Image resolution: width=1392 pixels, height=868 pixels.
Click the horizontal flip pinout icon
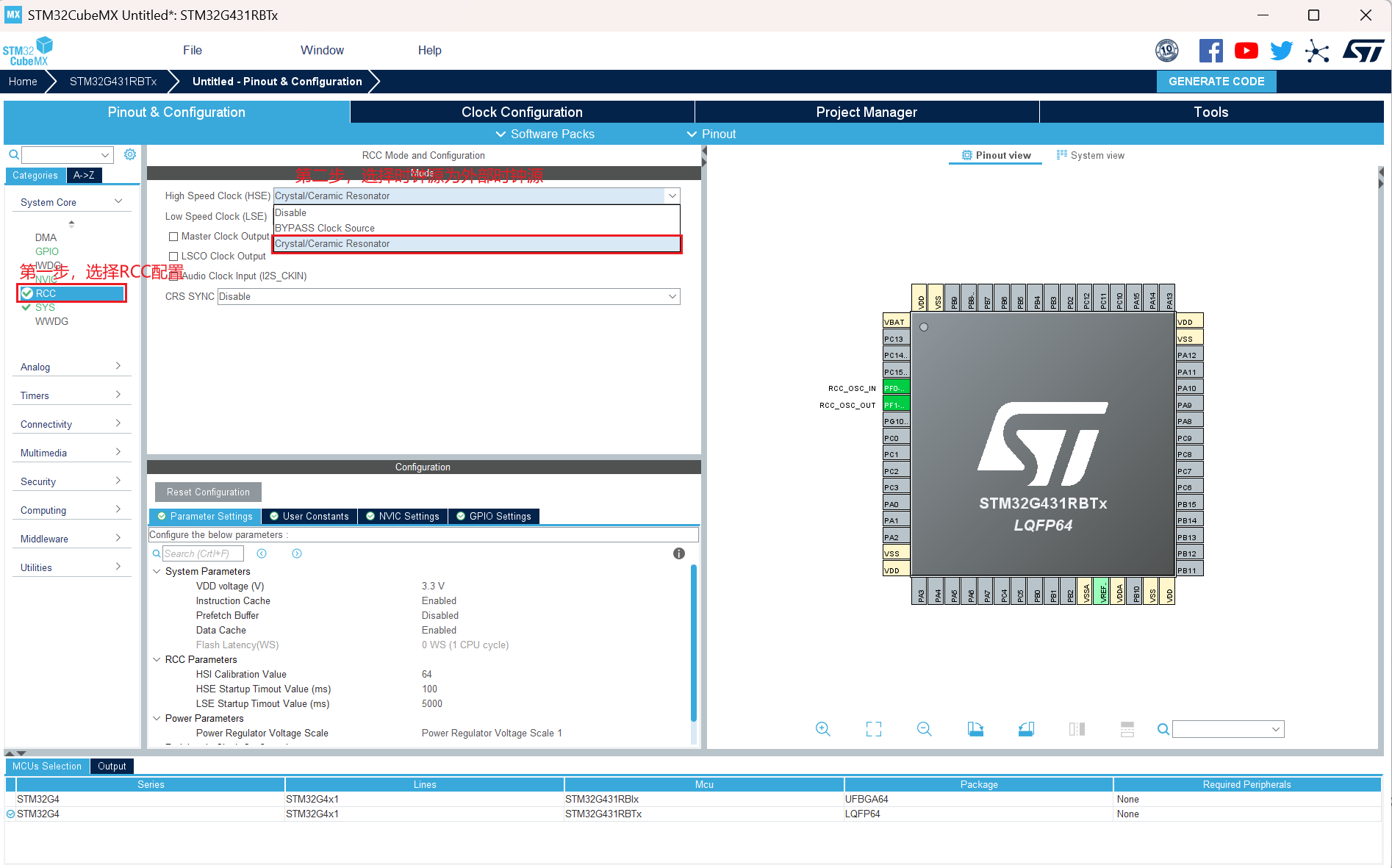pos(1077,729)
